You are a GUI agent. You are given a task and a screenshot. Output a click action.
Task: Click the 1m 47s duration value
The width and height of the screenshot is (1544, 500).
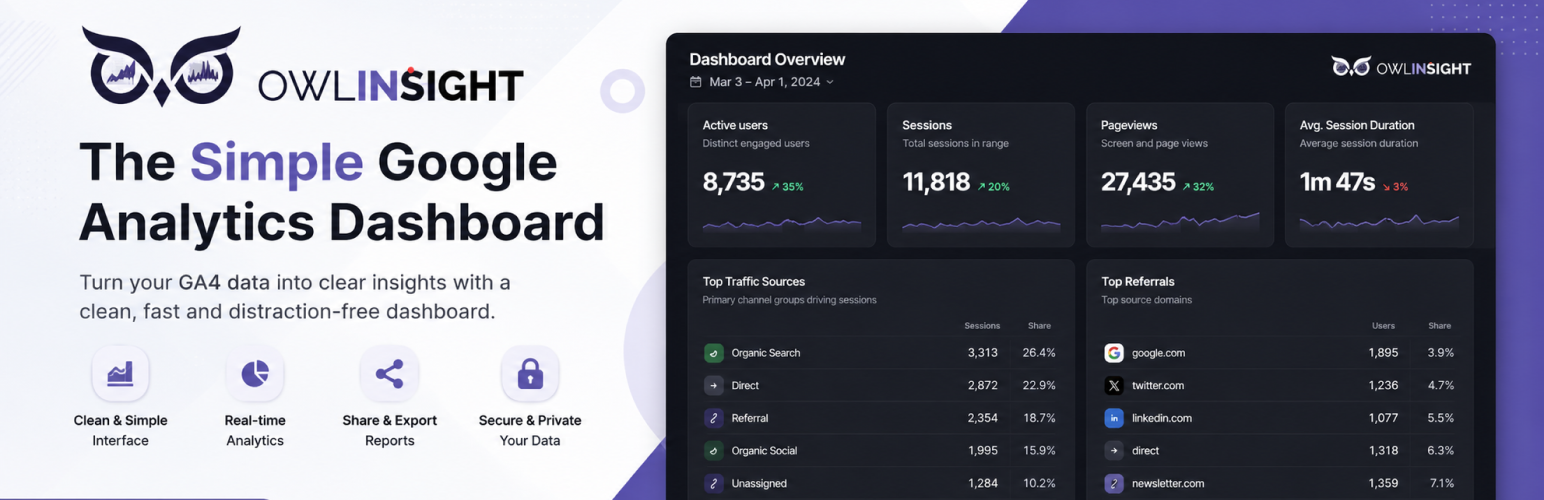click(1337, 182)
